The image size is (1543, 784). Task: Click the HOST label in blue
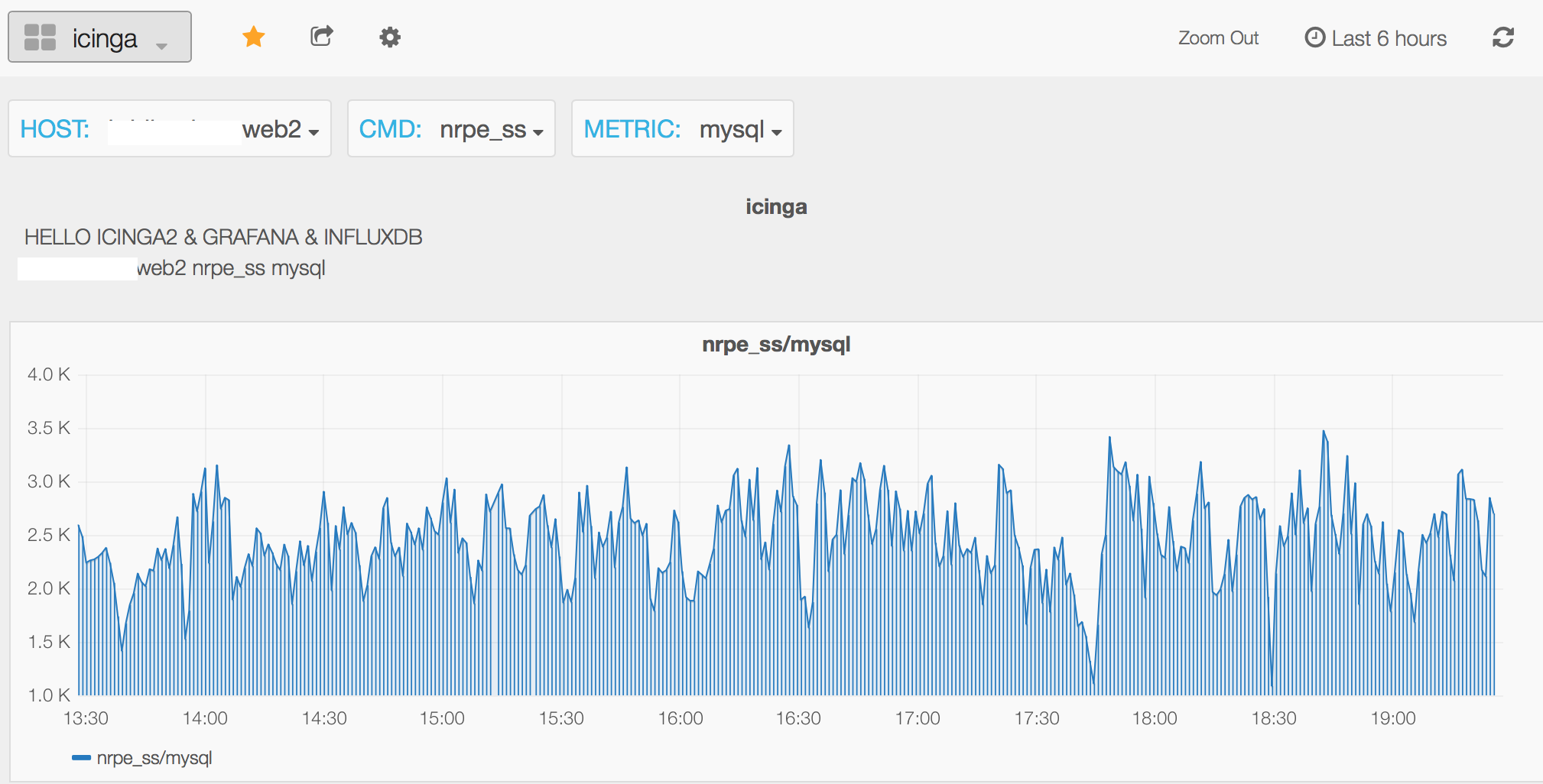(54, 128)
